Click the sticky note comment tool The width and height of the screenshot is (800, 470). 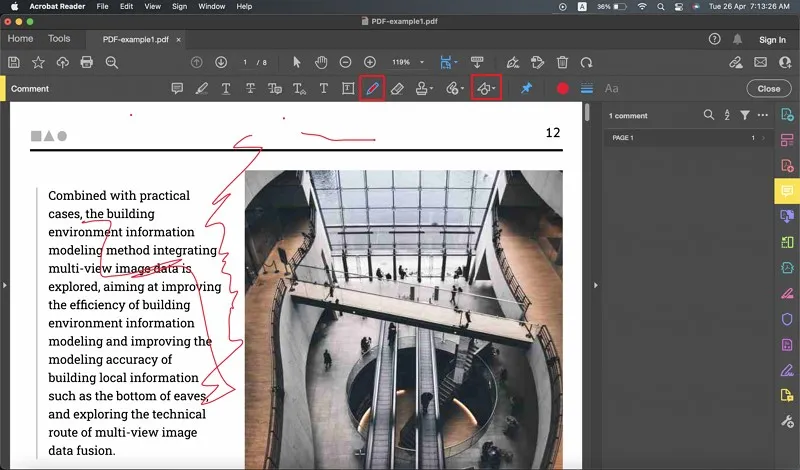click(x=177, y=88)
